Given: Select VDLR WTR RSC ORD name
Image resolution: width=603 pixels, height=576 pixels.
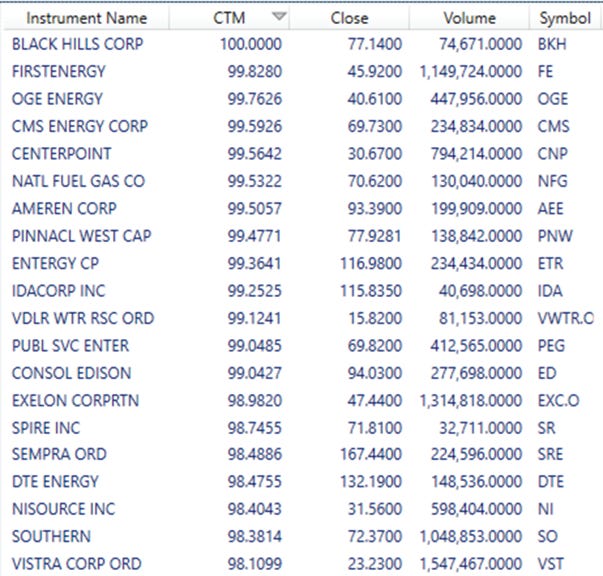Looking at the screenshot, I should (x=83, y=318).
